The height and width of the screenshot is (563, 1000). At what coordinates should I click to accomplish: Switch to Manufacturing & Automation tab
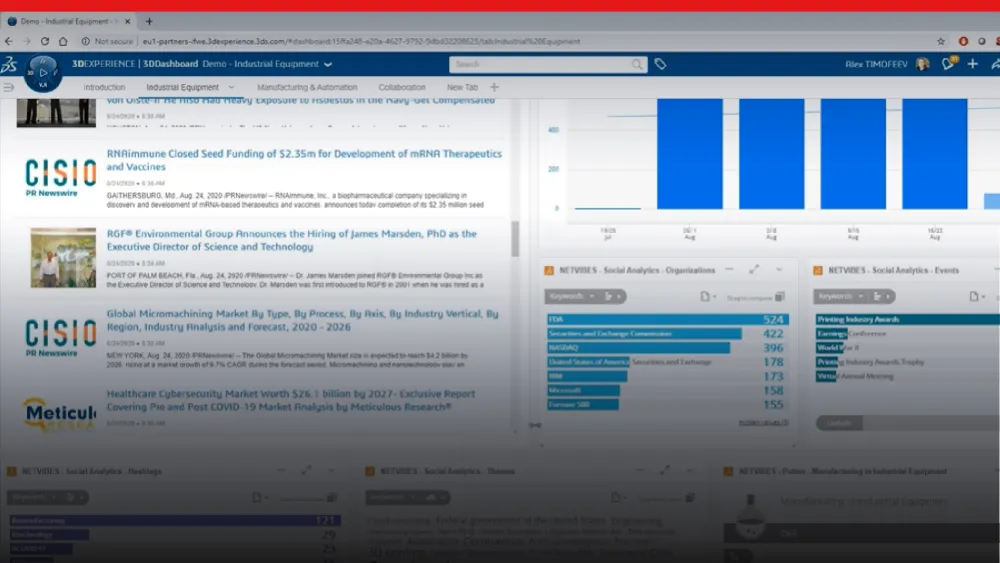(307, 87)
